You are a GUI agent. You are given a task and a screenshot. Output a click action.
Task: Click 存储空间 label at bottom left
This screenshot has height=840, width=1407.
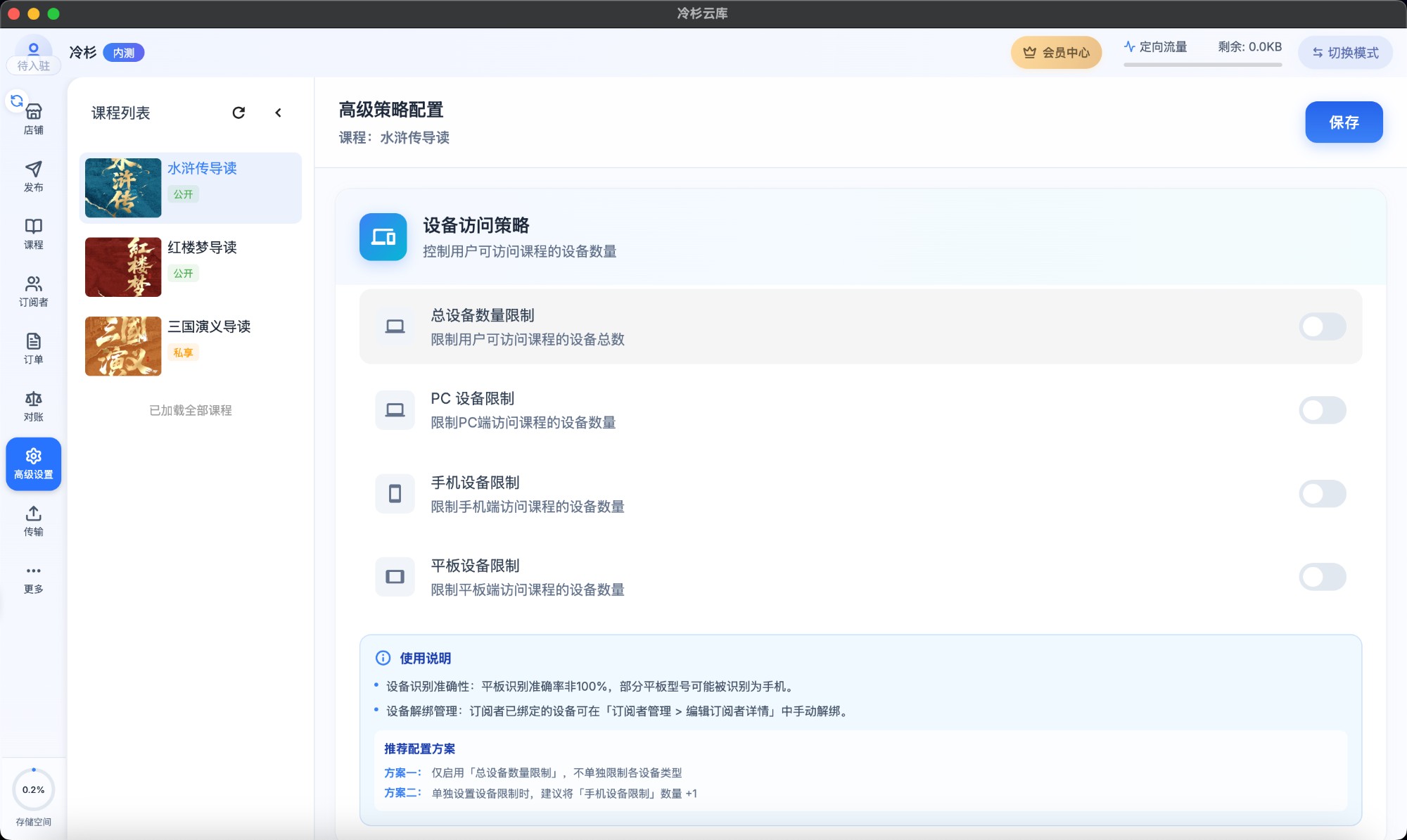click(x=33, y=822)
